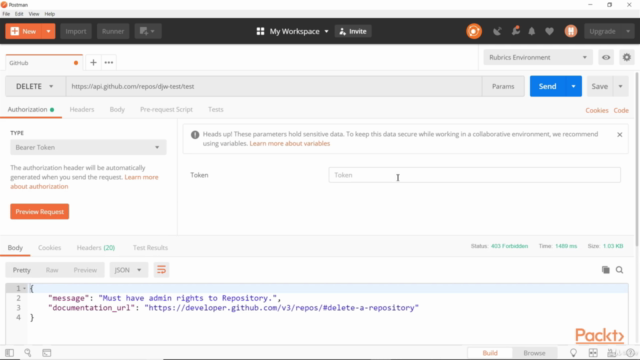Click the Import button
640x360 pixels.
click(76, 31)
